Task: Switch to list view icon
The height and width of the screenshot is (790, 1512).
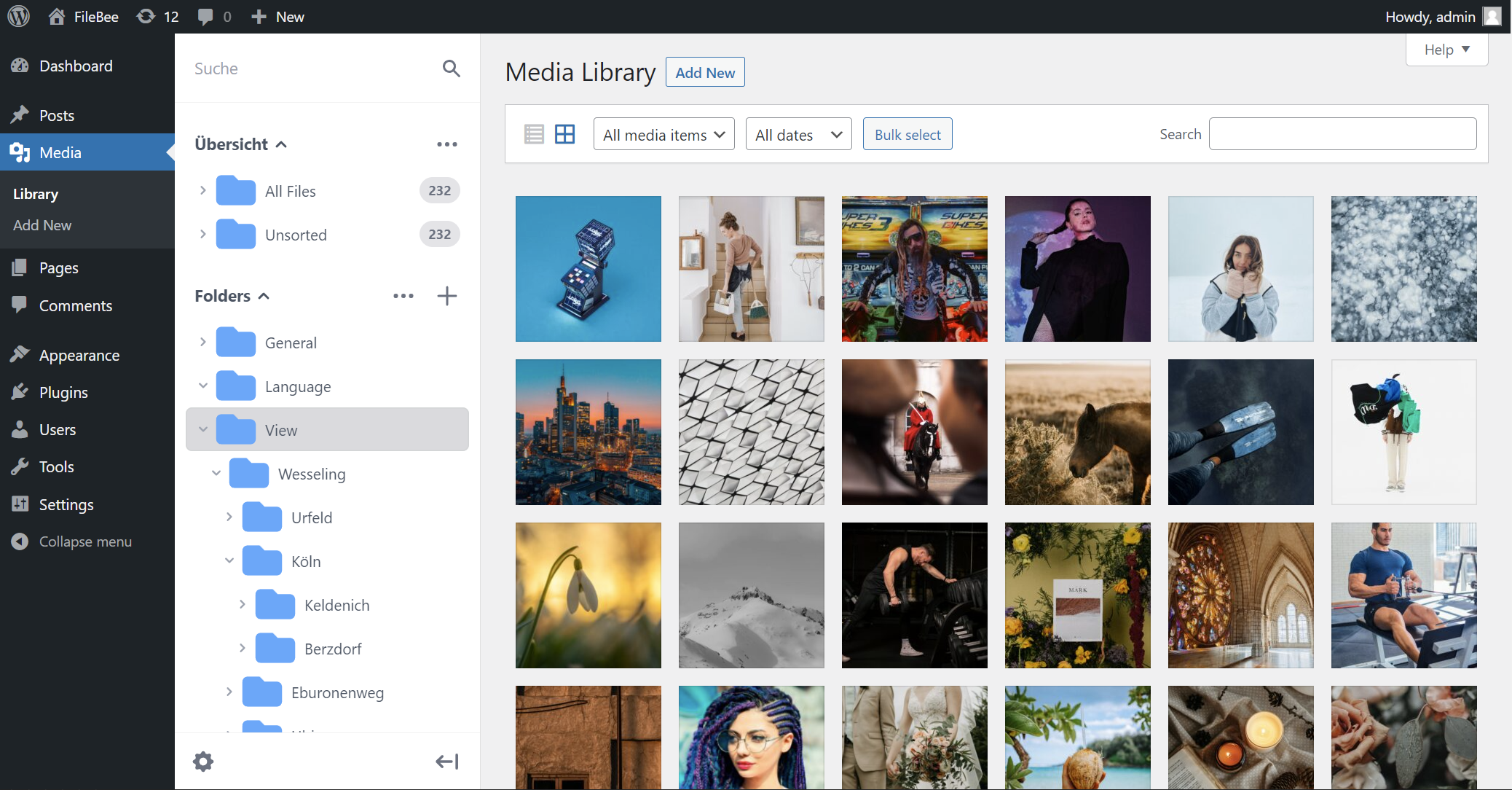Action: click(534, 134)
